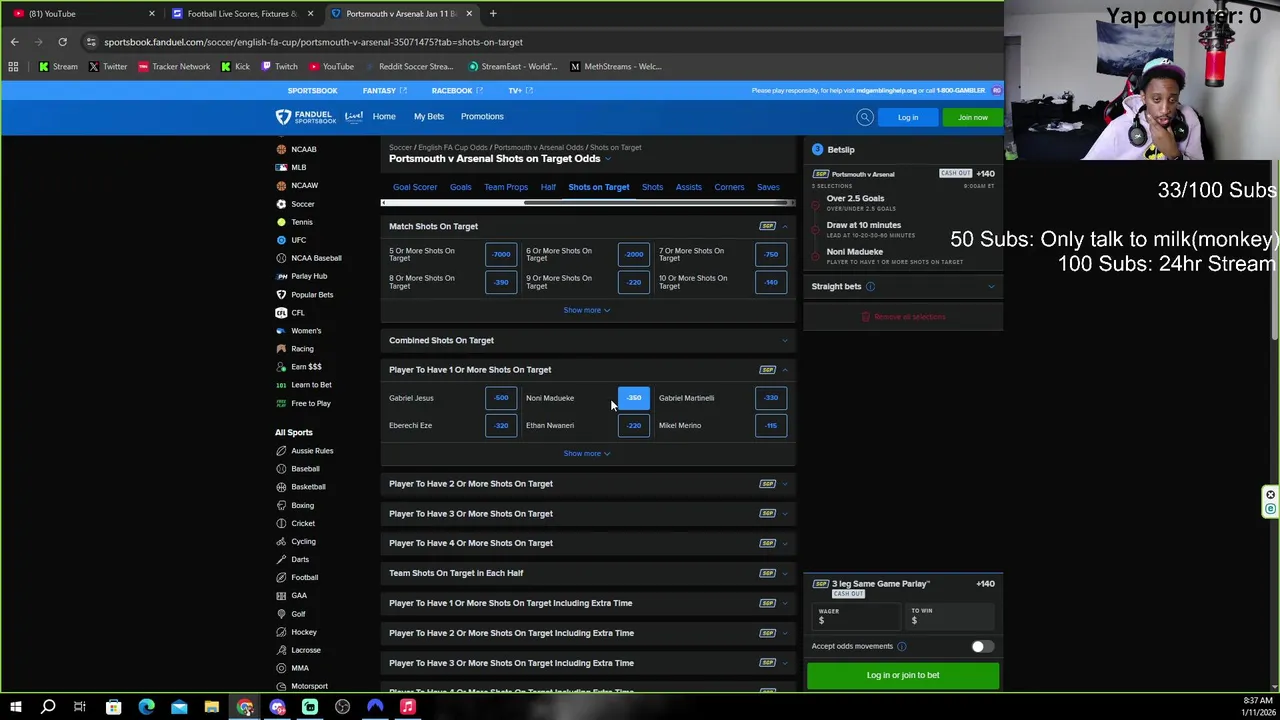Screen dimensions: 1280x720
Task: Open My Bets in top navigation
Action: tap(429, 117)
